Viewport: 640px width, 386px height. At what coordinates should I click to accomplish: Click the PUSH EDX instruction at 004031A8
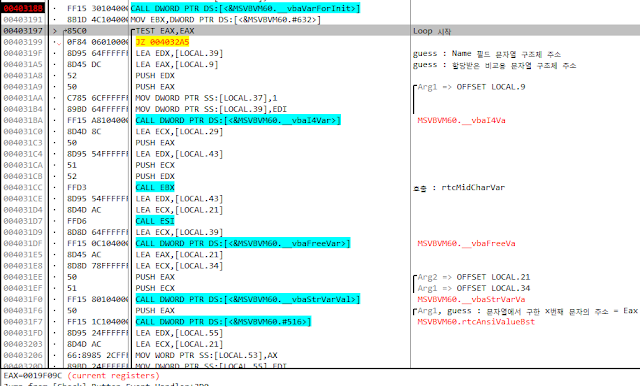(155, 75)
